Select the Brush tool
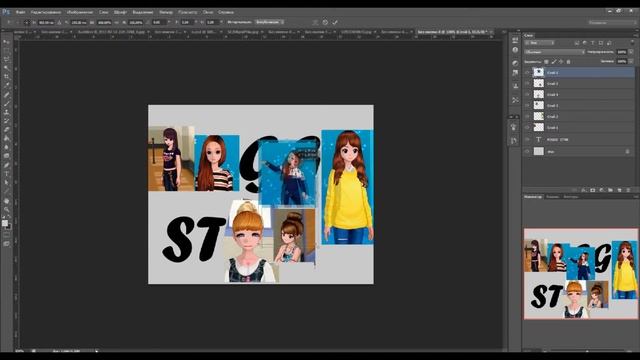640x360 pixels. click(x=6, y=103)
